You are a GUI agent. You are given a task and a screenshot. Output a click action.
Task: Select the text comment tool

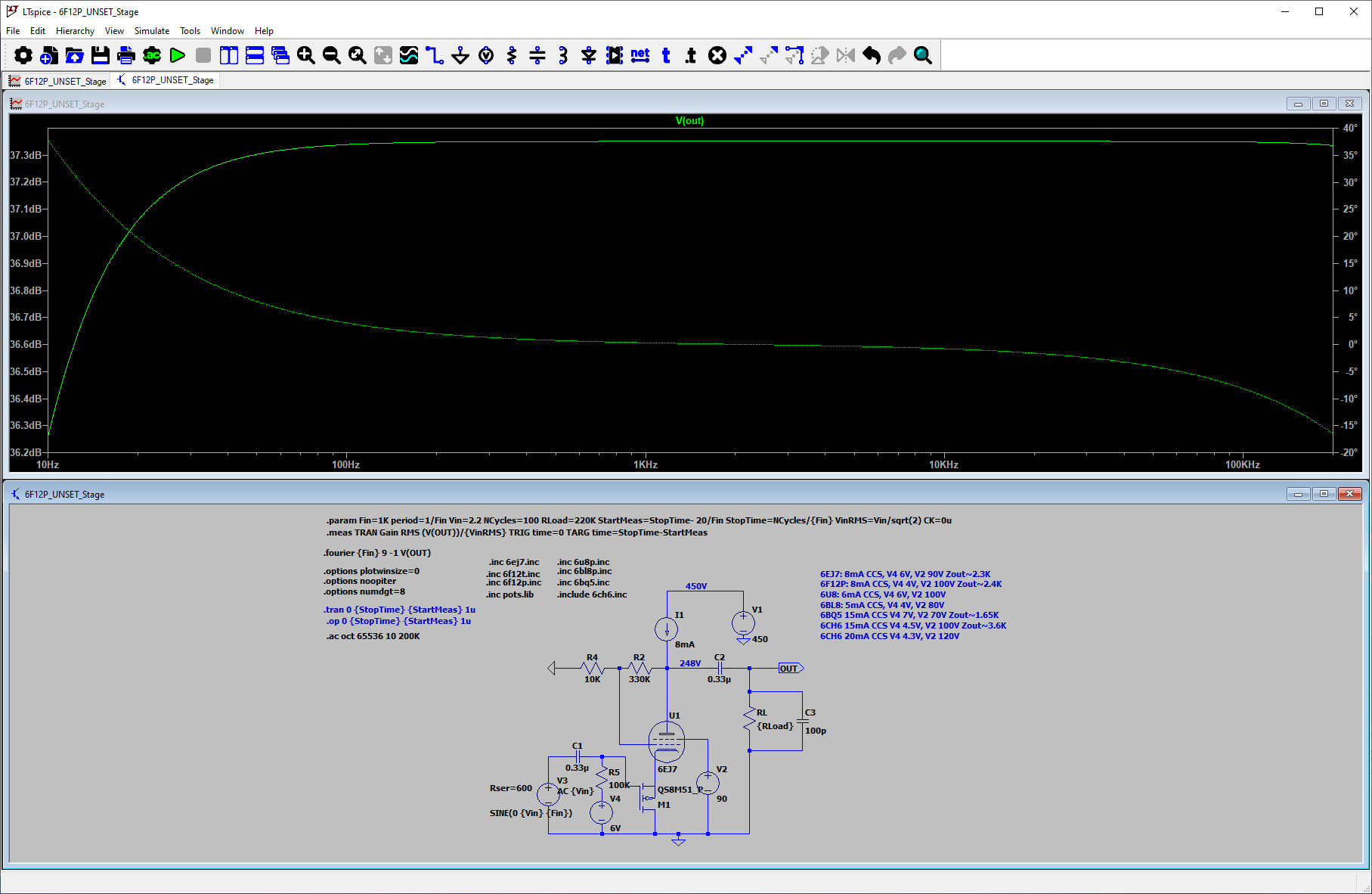tap(666, 55)
